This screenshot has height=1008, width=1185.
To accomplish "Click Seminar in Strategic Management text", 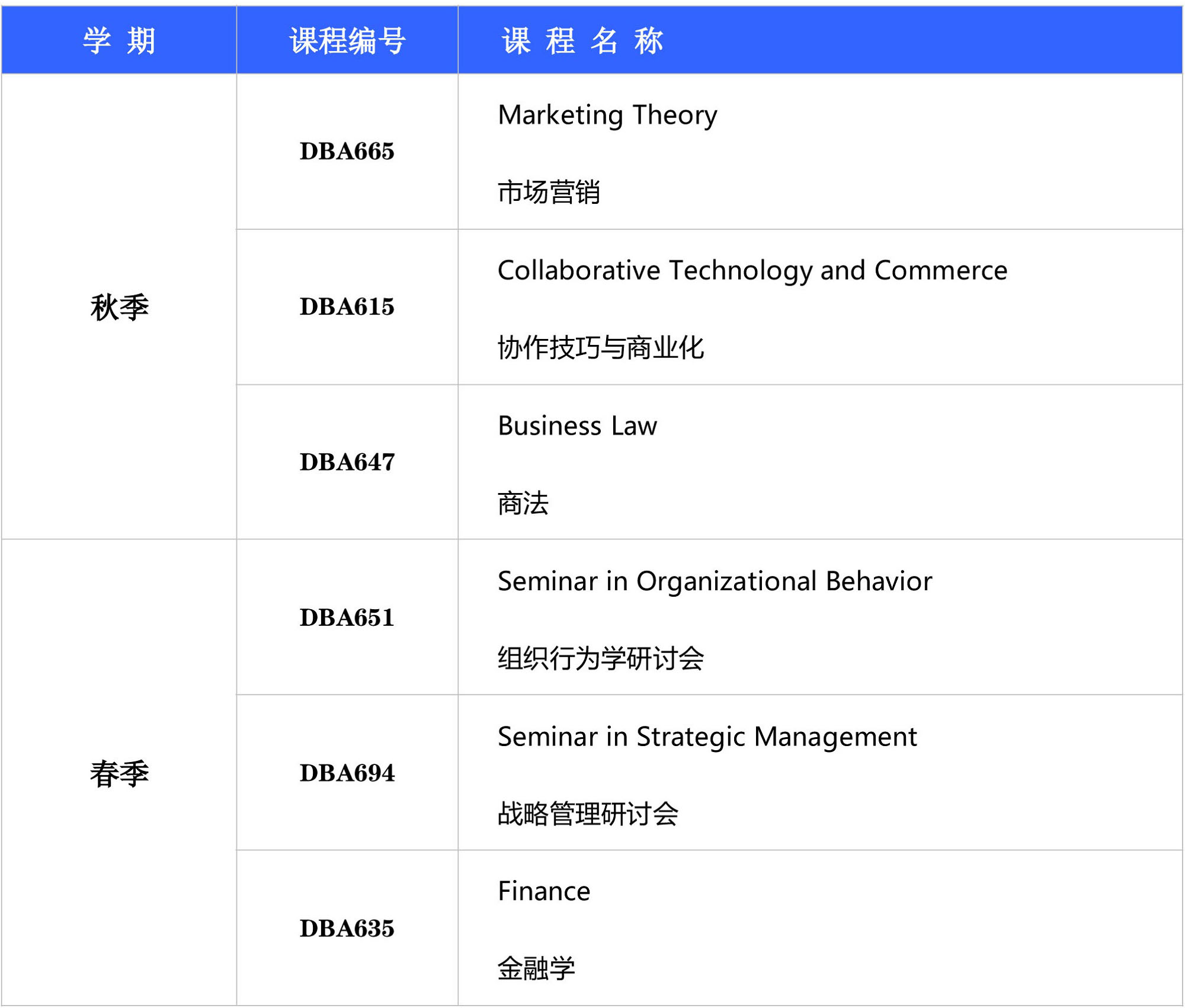I will pyautogui.click(x=707, y=737).
